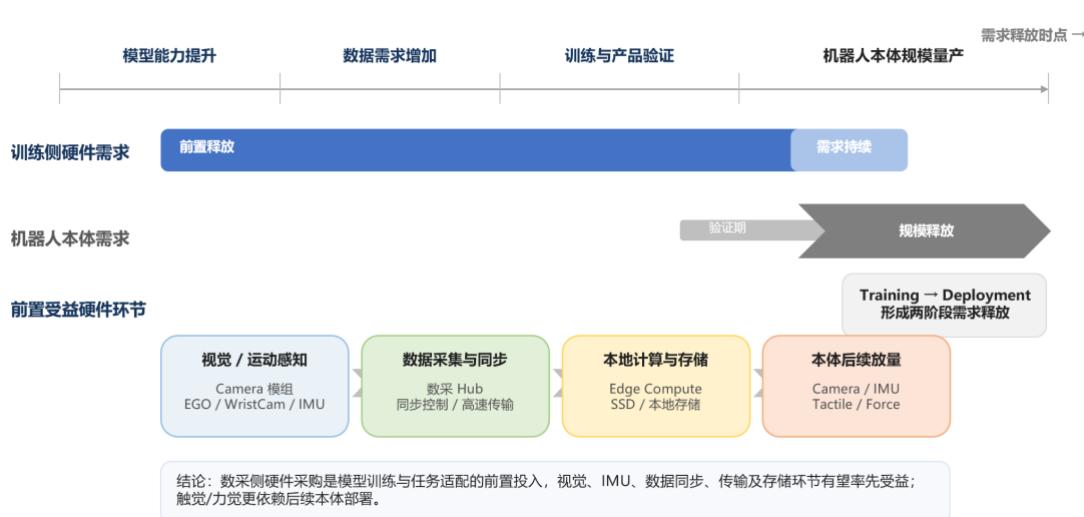Click the 训练与产品验证 stage heading
1084x517 pixels.
point(619,56)
